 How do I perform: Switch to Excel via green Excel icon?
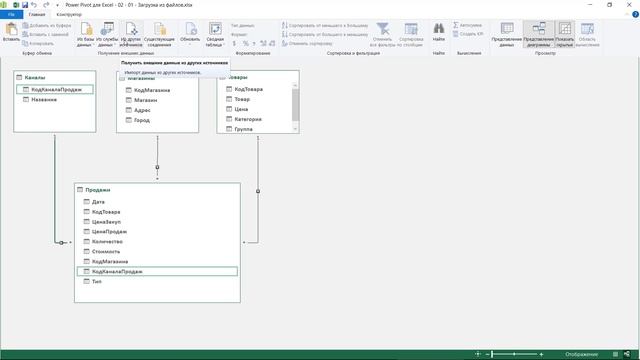click(x=16, y=5)
